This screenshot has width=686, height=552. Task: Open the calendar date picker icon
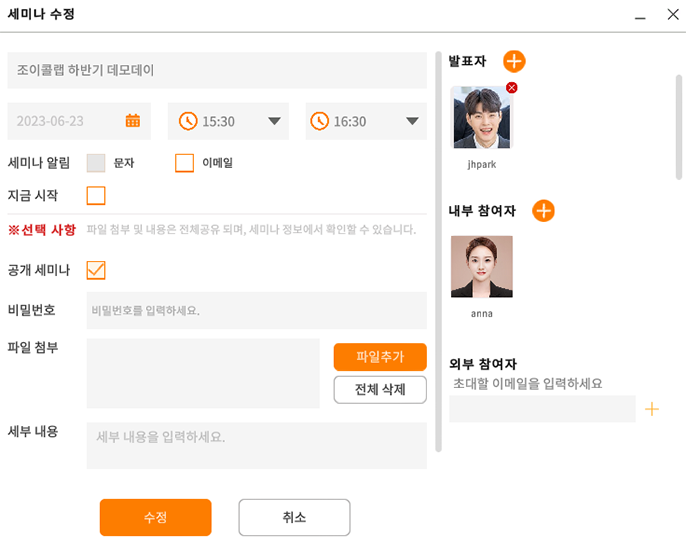(x=133, y=120)
